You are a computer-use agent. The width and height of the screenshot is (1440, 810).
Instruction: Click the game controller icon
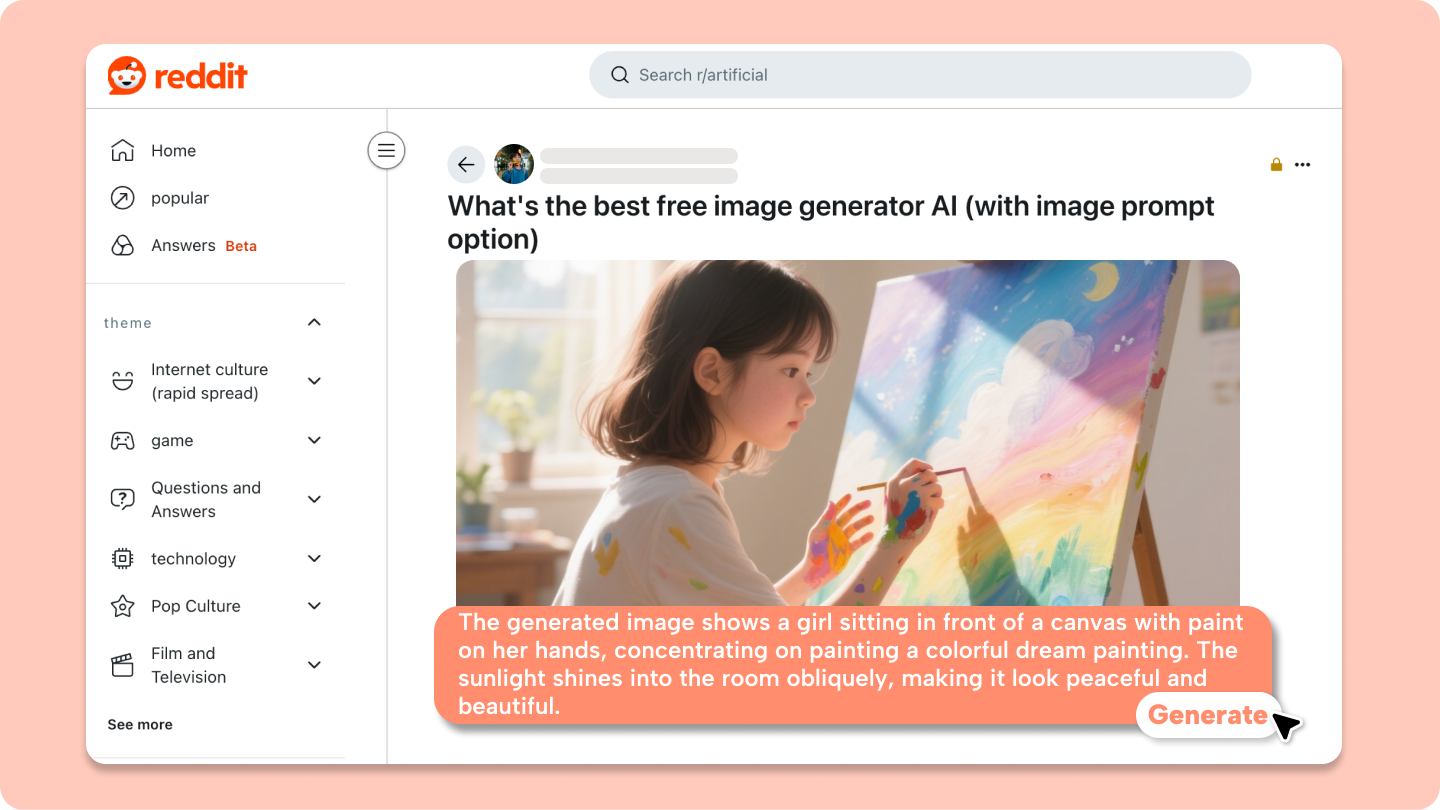coord(121,440)
